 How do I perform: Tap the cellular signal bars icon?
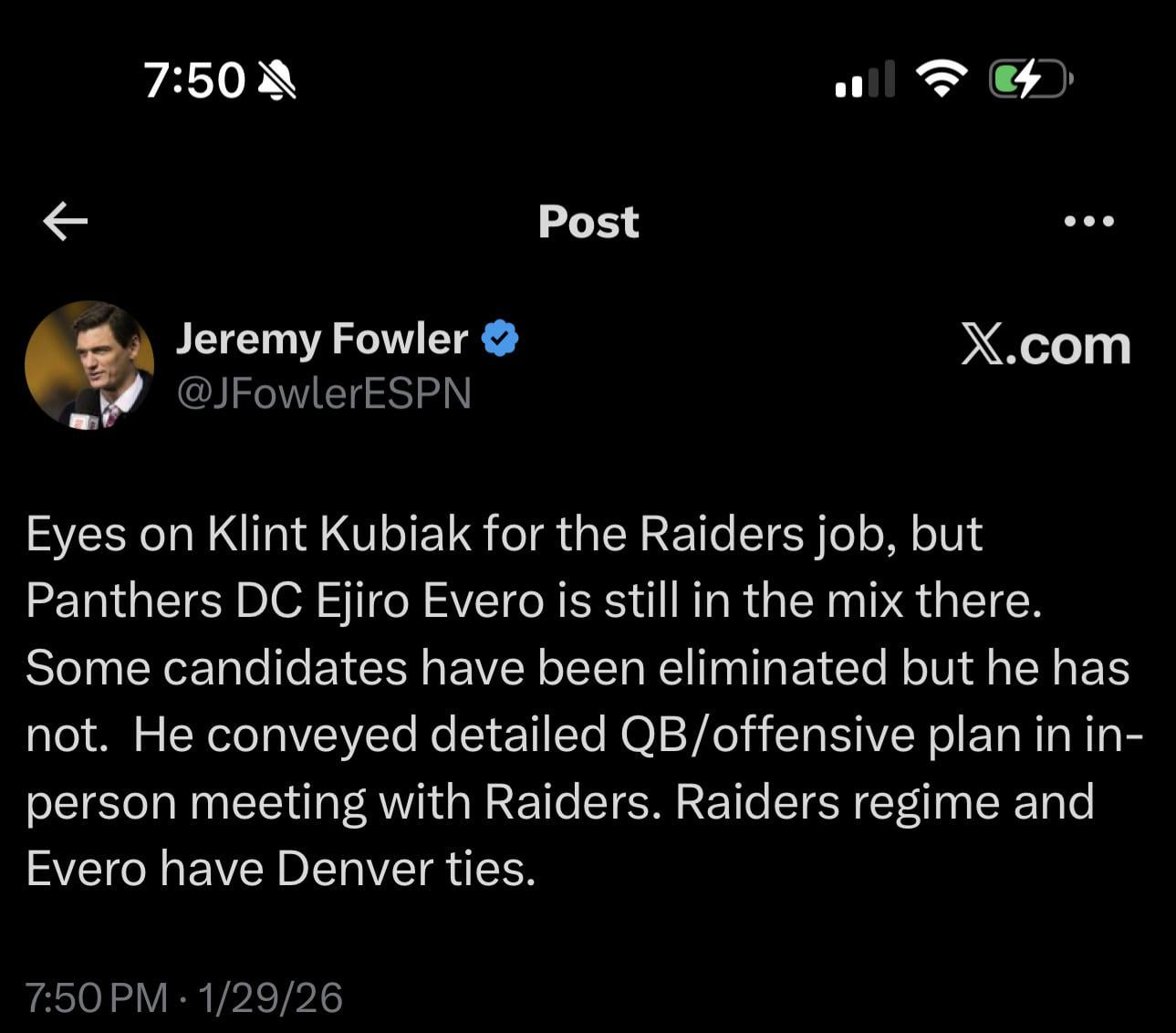[x=864, y=79]
